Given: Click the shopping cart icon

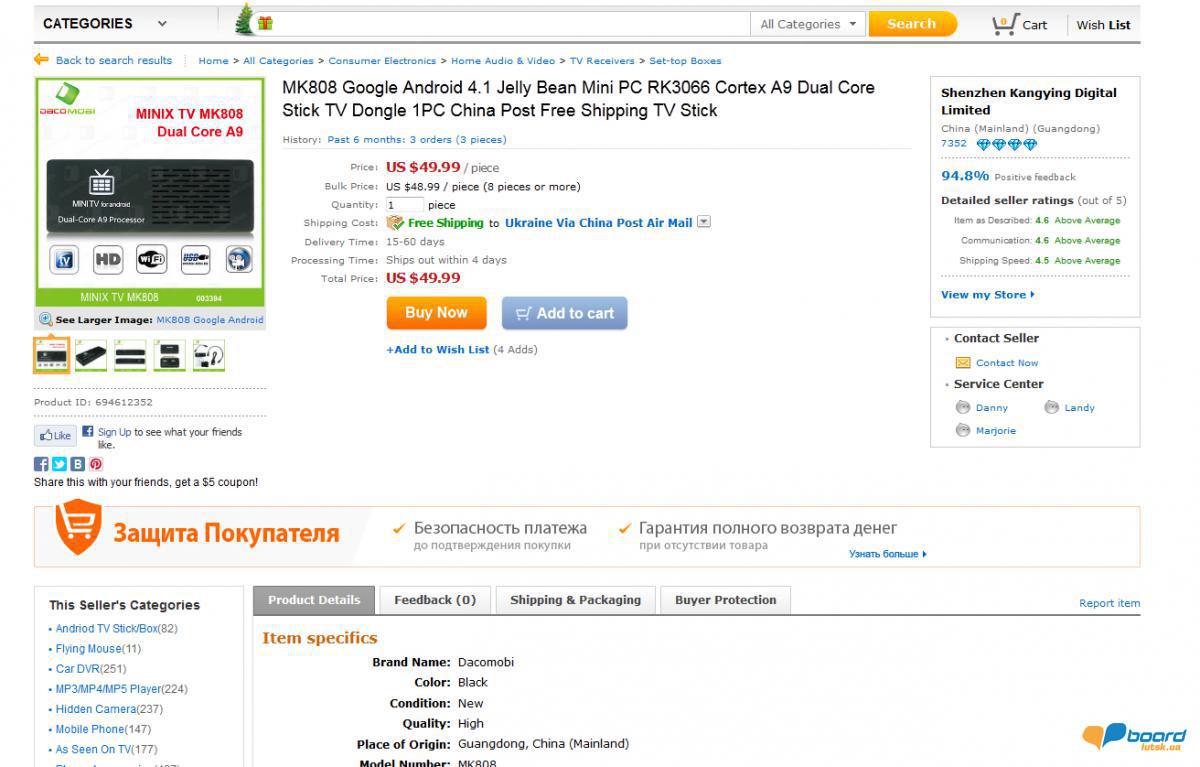Looking at the screenshot, I should 1004,23.
